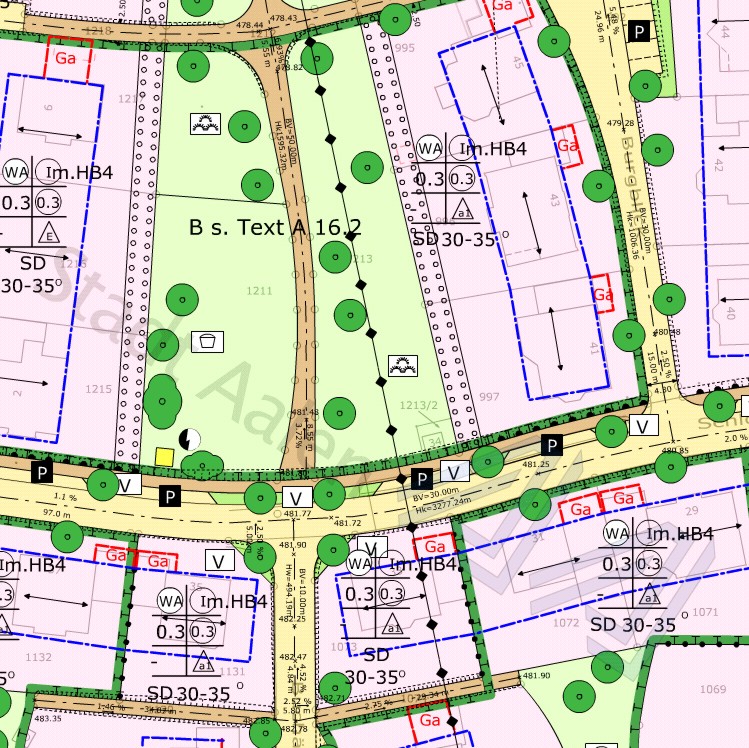Viewport: 749px width, 748px height.
Task: Click parcel number 1071
Action: [705, 611]
